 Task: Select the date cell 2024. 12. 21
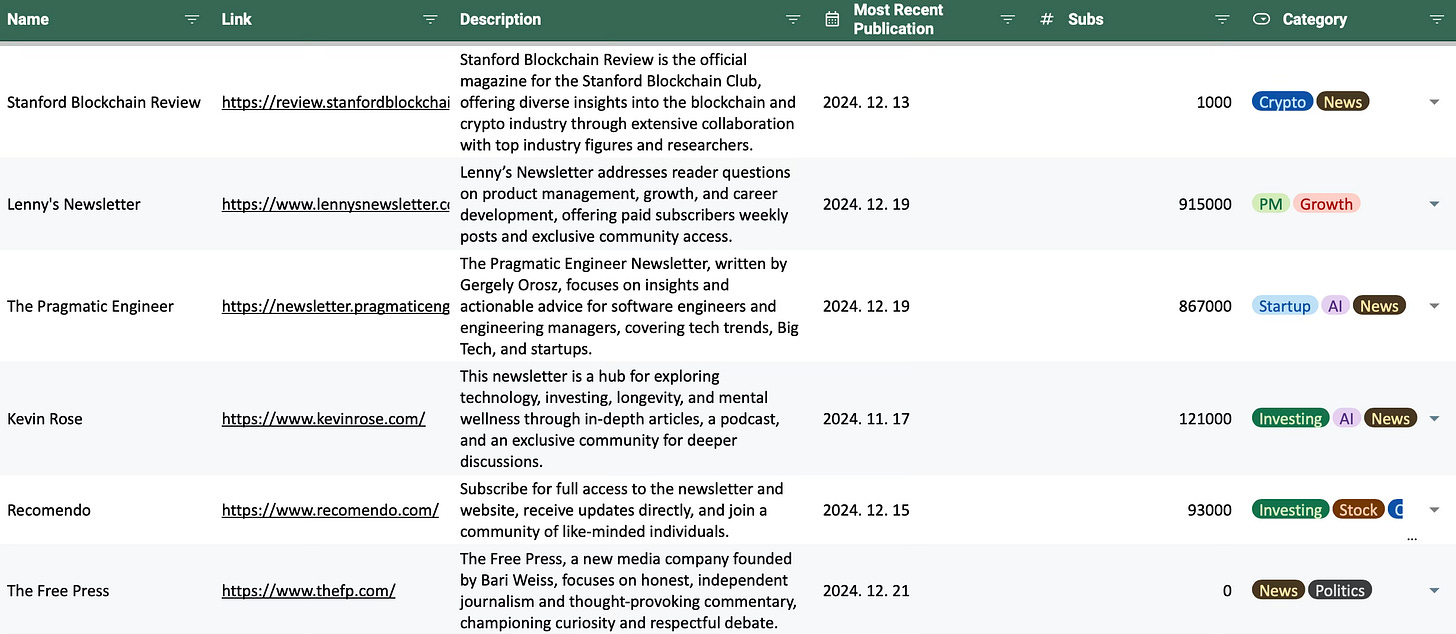coord(866,591)
